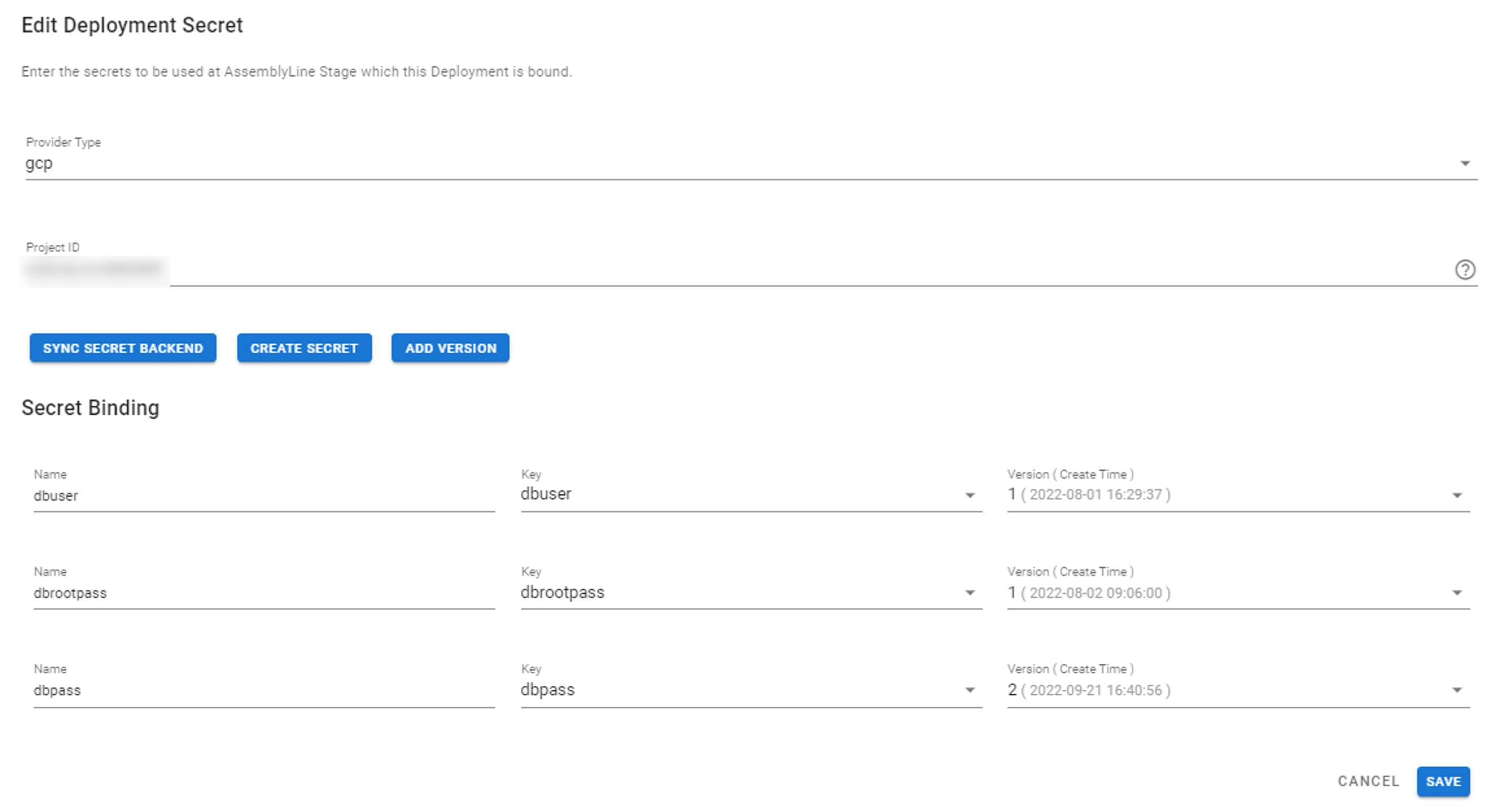Screen dimensions: 1491x812
Task: Open the Provider Type gcp dropdown
Action: [x=1464, y=164]
